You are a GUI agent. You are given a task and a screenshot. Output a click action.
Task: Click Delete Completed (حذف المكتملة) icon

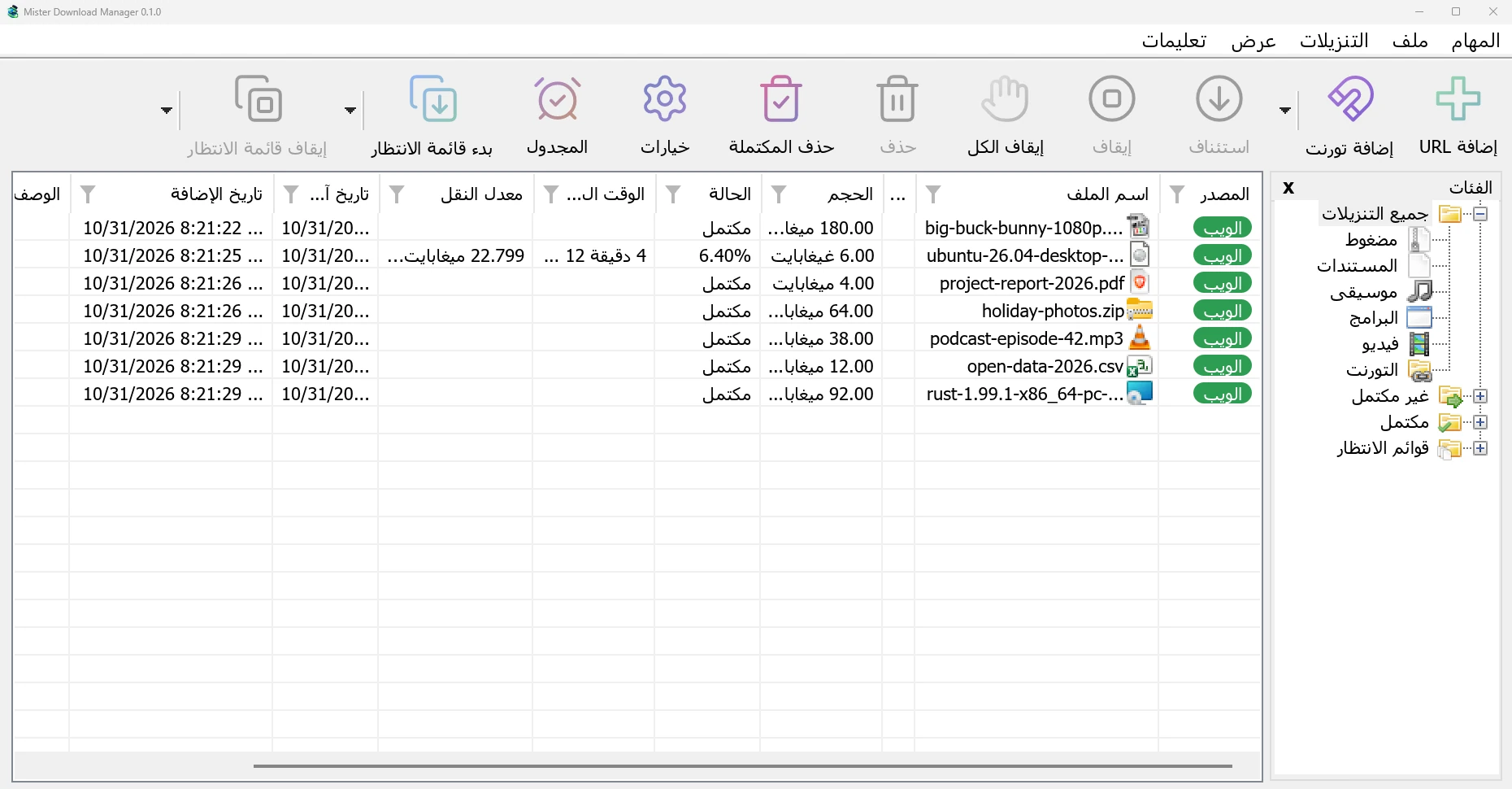[781, 98]
